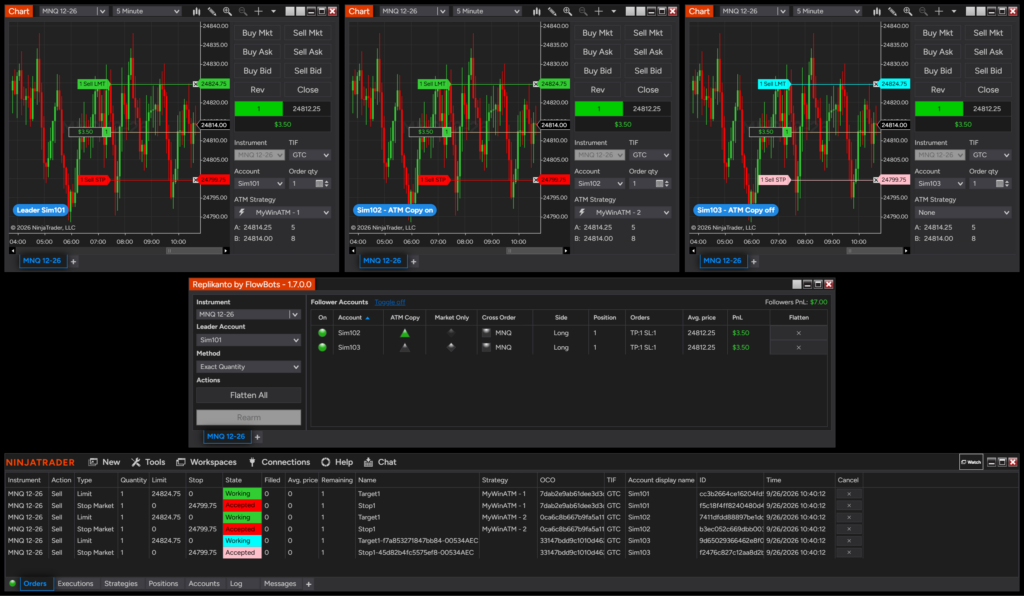Click crosshair plus icon in Sim102 chart
Image resolution: width=1024 pixels, height=596 pixels.
[x=599, y=11]
